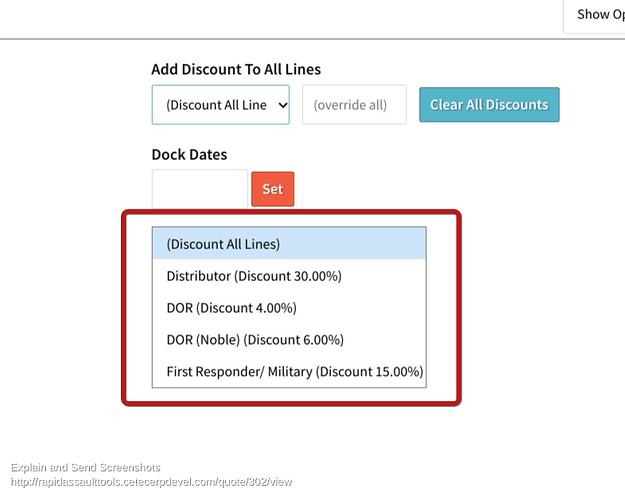Click the Add Discount To All Lines heading
625x500 pixels.
[x=236, y=69]
